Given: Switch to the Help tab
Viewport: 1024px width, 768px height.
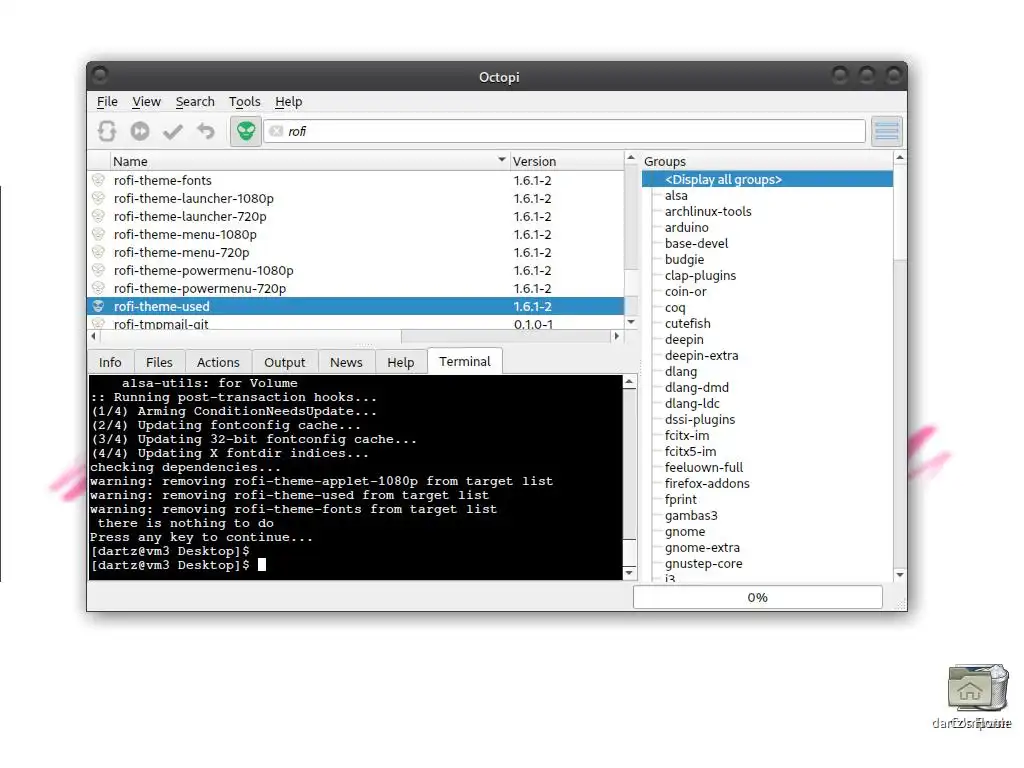Looking at the screenshot, I should pos(400,362).
